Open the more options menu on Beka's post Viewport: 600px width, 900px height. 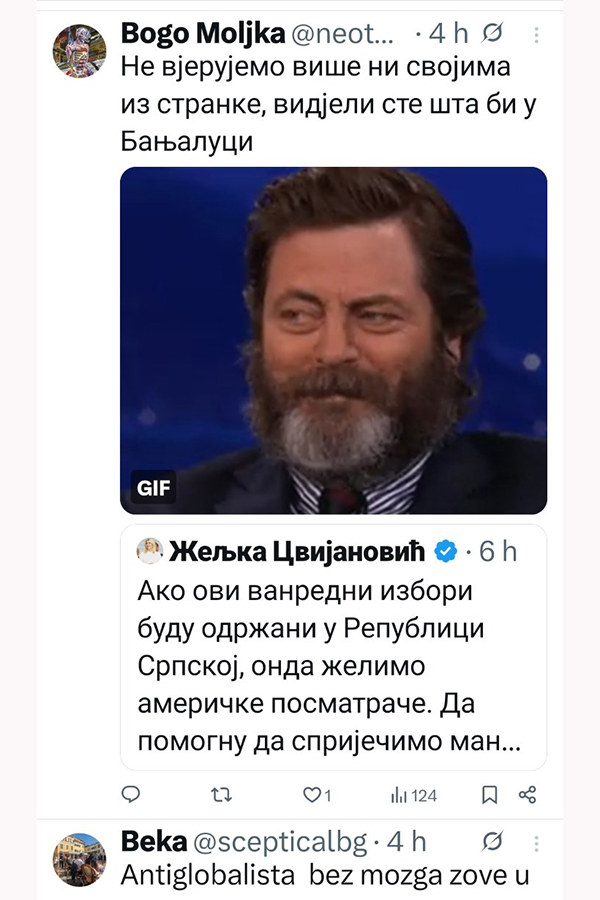pyautogui.click(x=535, y=841)
